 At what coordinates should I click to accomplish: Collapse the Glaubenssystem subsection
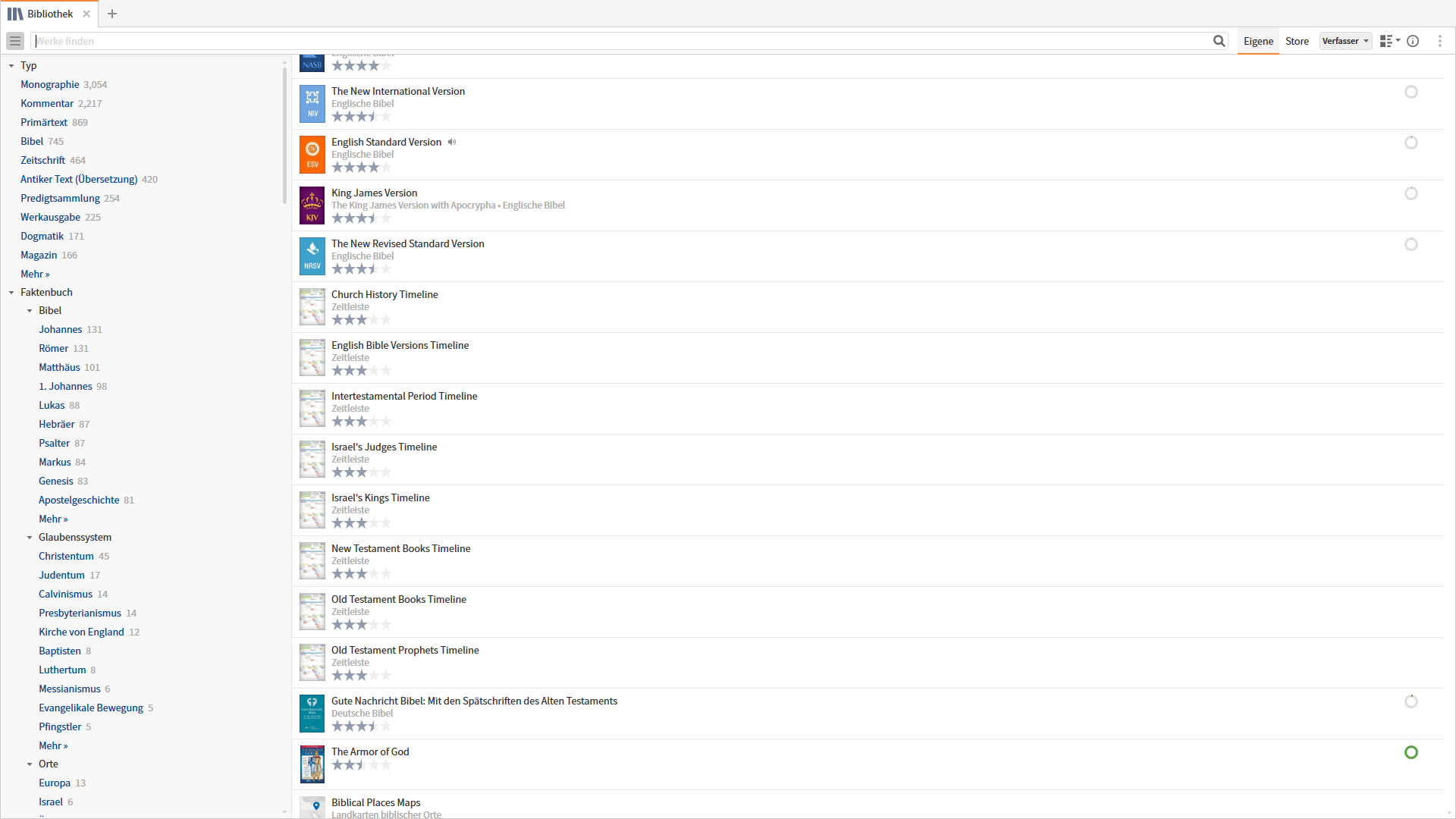30,538
